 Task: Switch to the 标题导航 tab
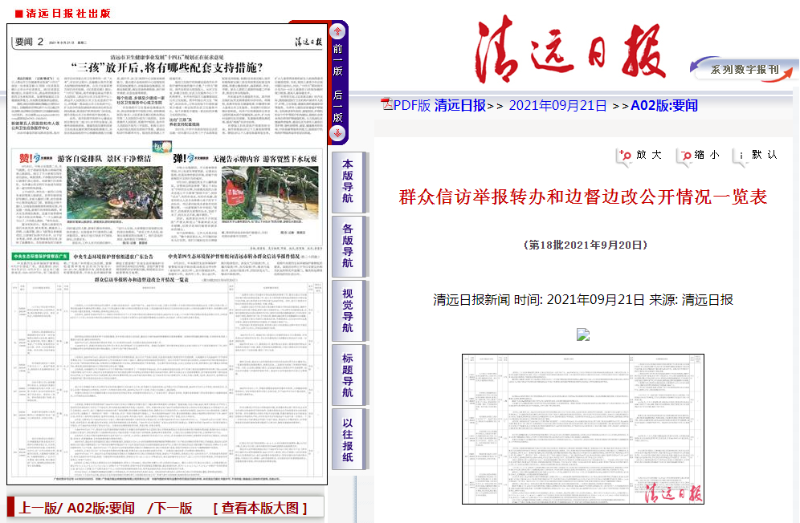(x=348, y=375)
